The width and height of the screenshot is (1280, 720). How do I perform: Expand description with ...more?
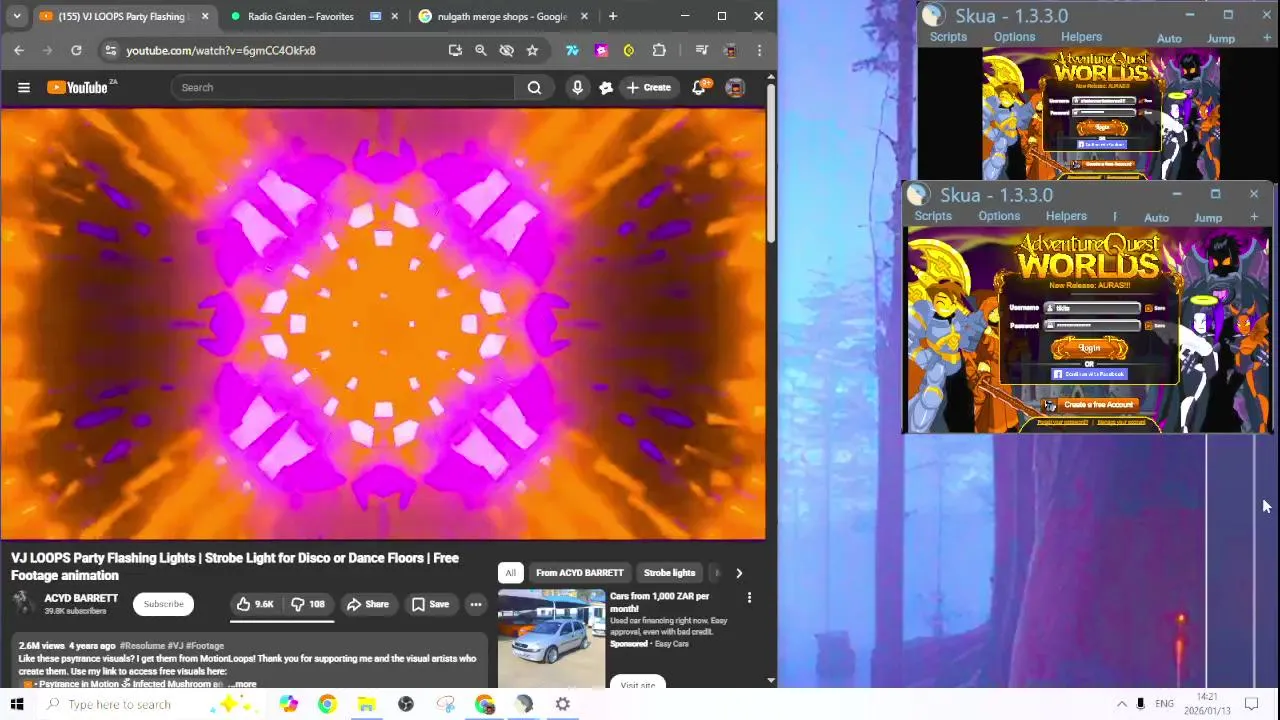(x=241, y=684)
